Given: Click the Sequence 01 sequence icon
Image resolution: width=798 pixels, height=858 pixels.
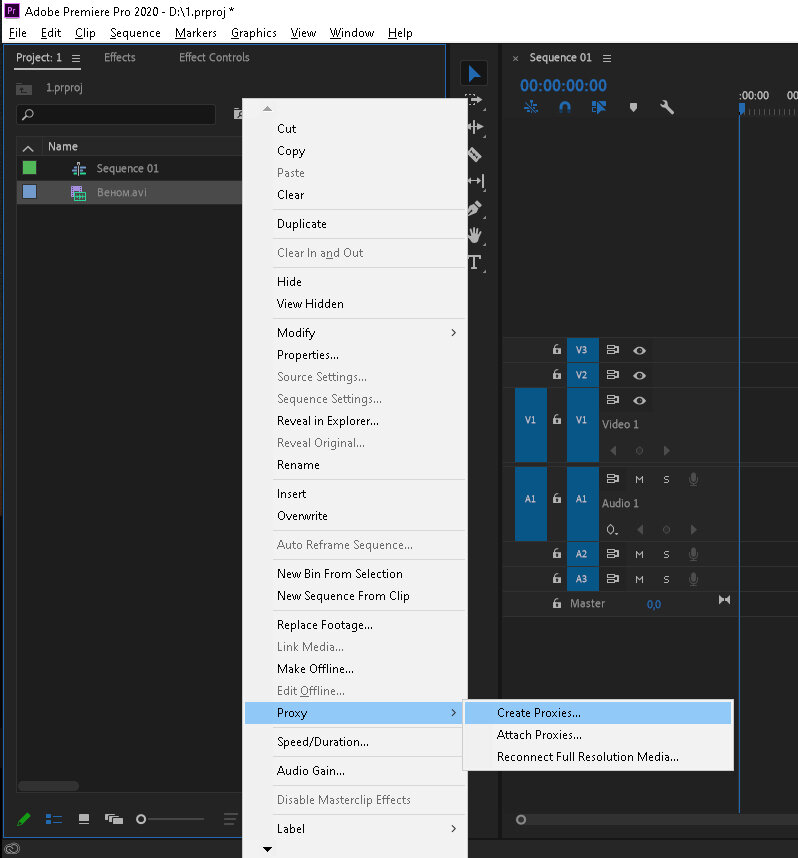Looking at the screenshot, I should click(x=79, y=169).
